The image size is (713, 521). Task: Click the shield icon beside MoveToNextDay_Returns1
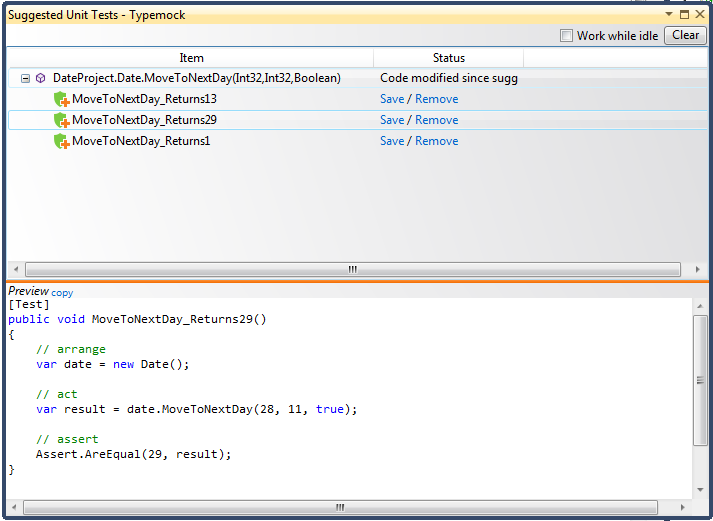click(61, 141)
